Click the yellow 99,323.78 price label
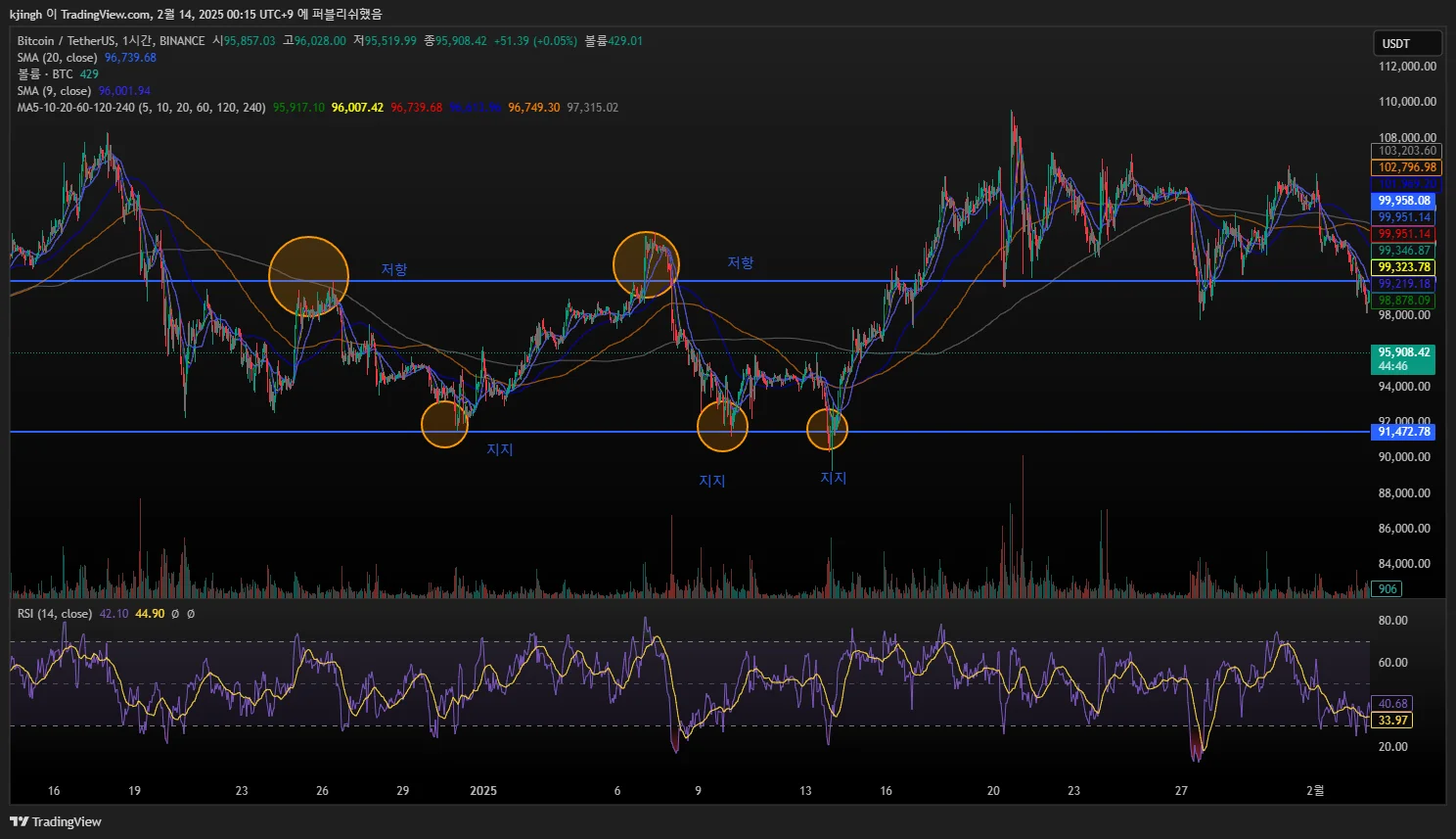 pos(1403,267)
